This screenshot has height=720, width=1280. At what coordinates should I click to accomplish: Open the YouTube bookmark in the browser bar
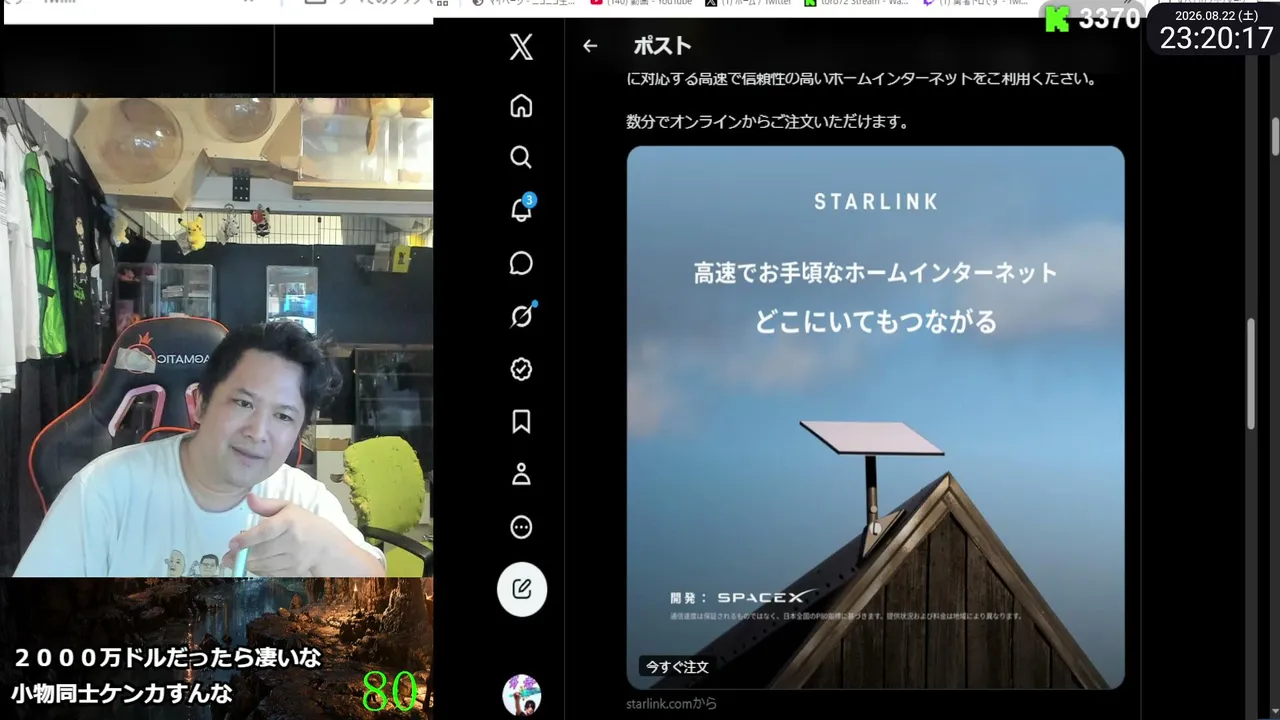click(x=641, y=4)
